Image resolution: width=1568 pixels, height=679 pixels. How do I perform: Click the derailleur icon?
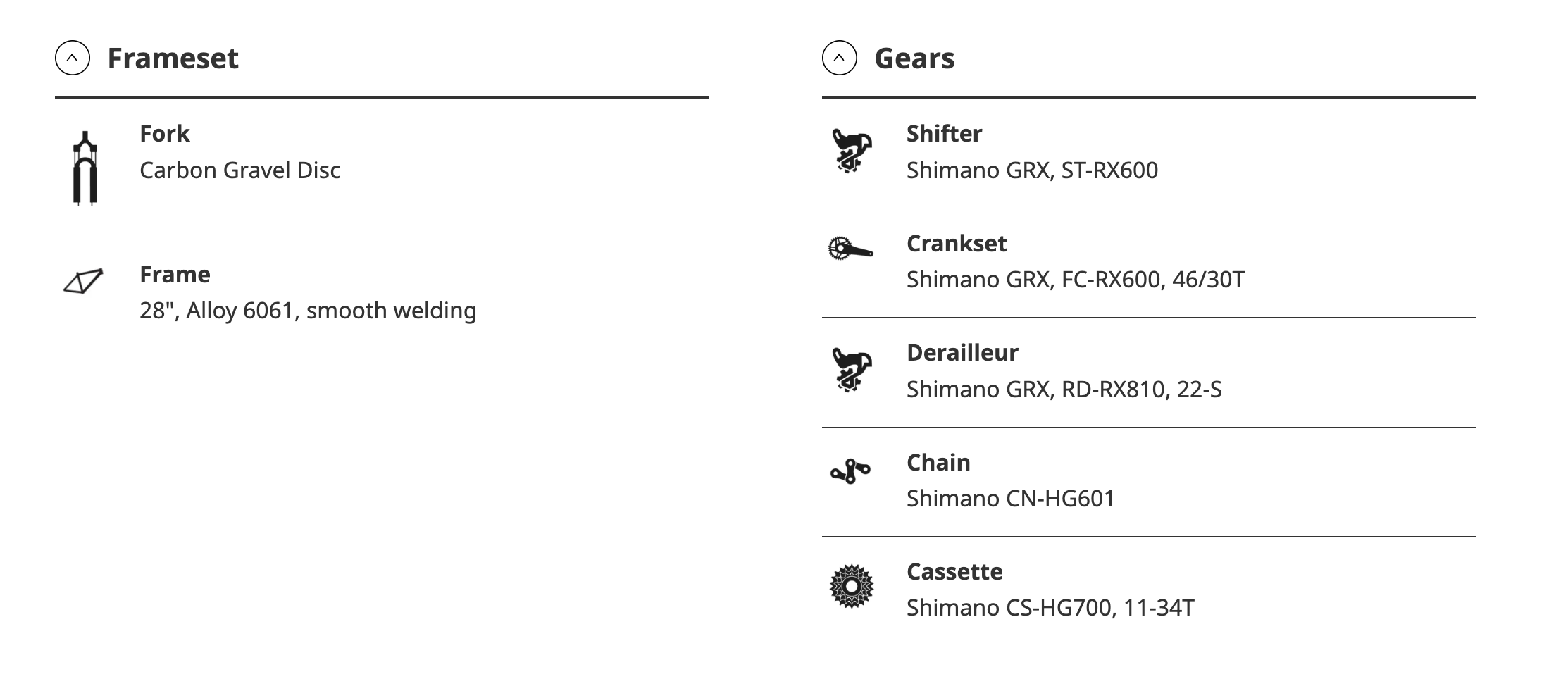[851, 370]
